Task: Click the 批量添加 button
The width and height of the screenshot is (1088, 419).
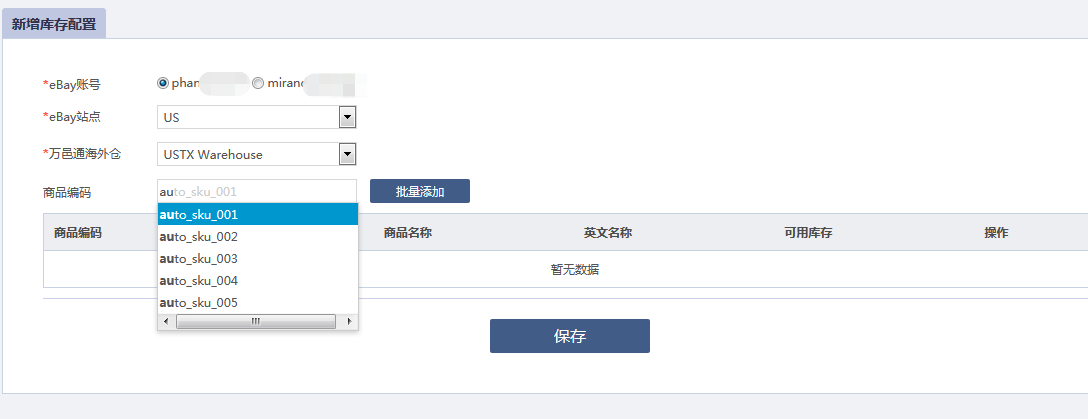Action: pyautogui.click(x=420, y=191)
